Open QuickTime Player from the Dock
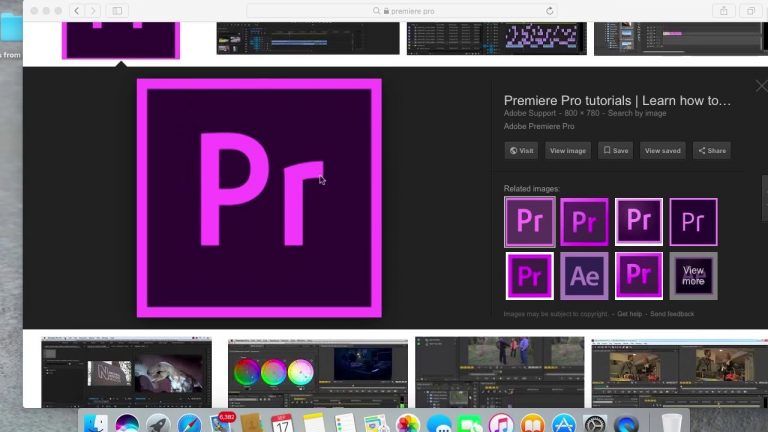768x432 pixels. pyautogui.click(x=626, y=423)
